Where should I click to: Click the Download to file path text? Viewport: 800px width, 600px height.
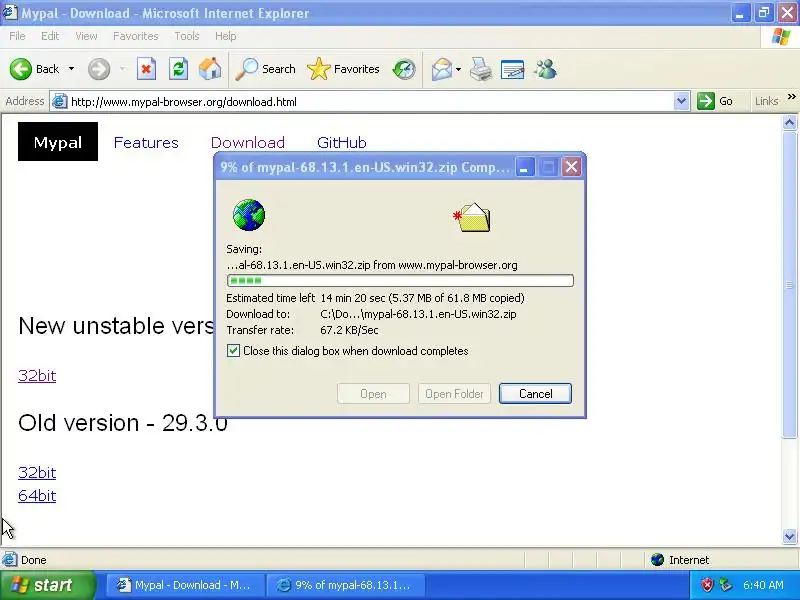pyautogui.click(x=418, y=314)
